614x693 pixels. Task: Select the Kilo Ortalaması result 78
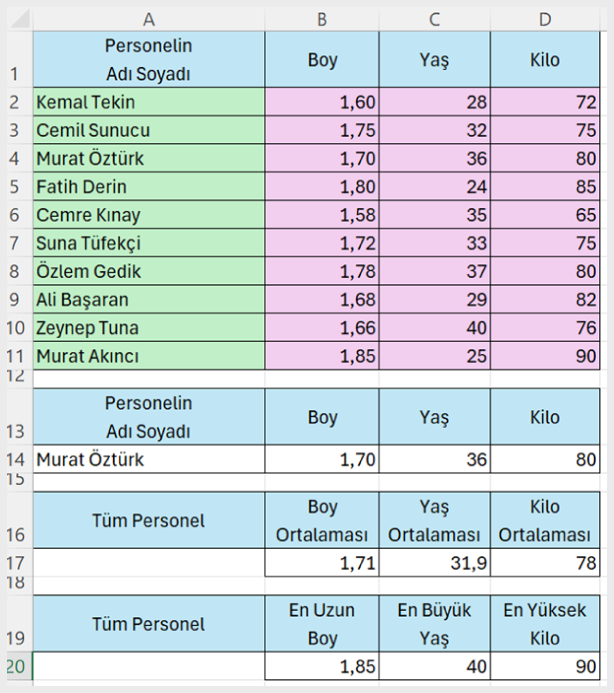coord(545,563)
